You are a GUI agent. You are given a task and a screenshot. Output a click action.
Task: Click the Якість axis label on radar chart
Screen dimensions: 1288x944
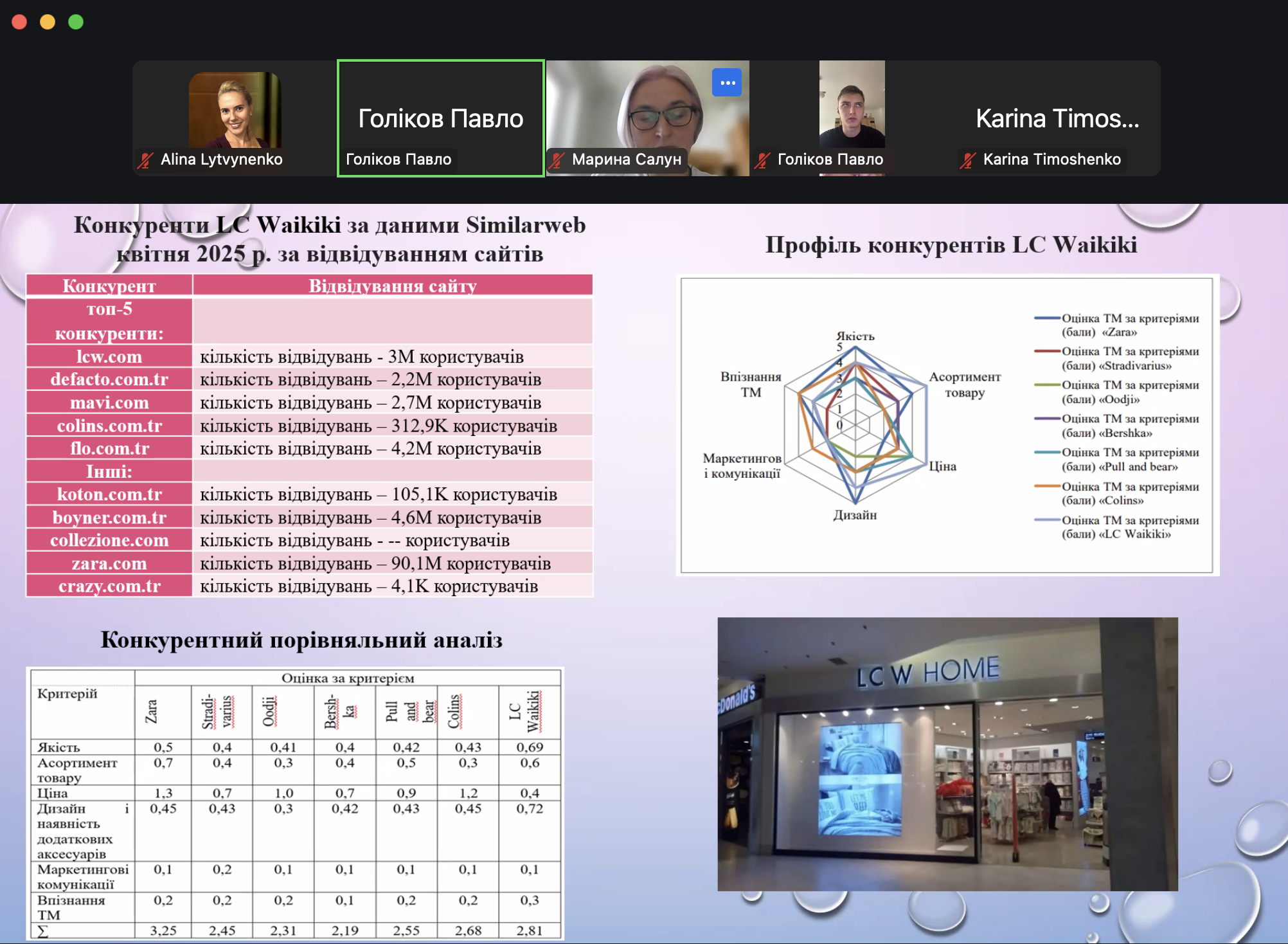click(x=855, y=336)
